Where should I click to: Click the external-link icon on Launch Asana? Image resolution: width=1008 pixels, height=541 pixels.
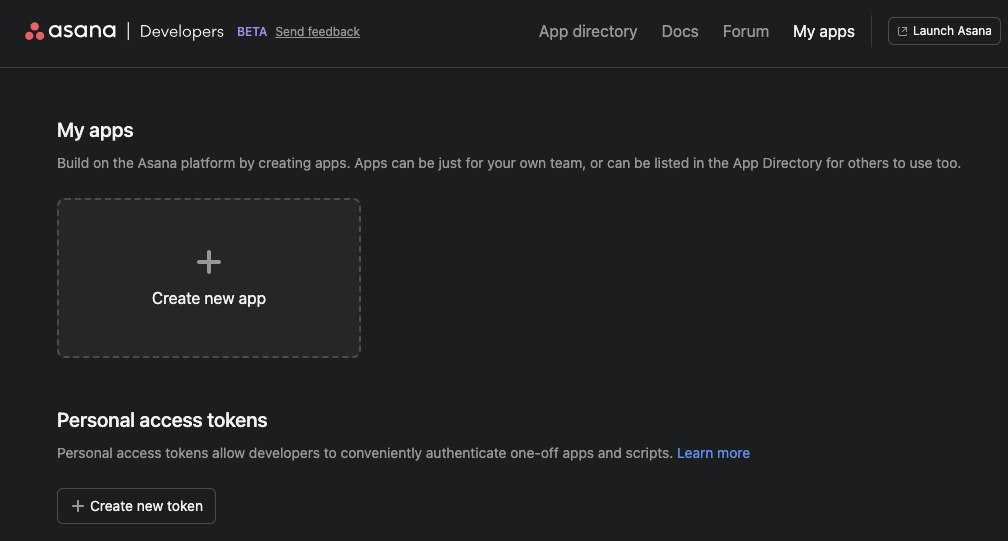[903, 32]
